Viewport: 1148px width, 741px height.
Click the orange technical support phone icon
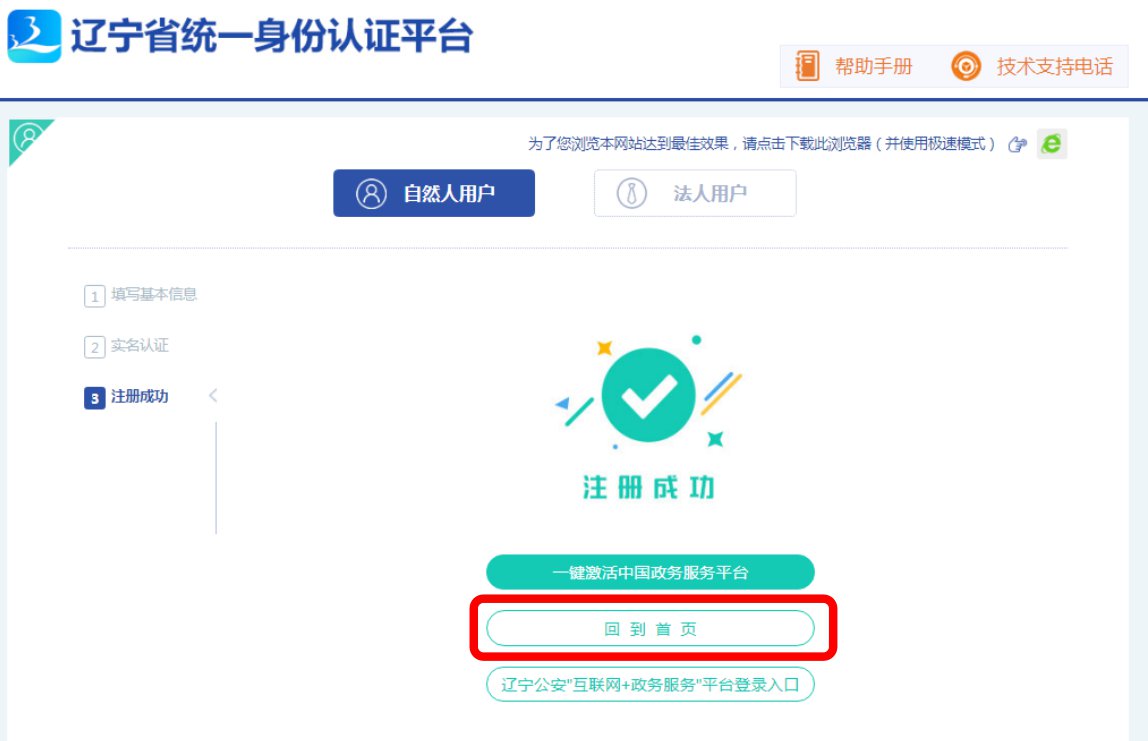[x=966, y=67]
